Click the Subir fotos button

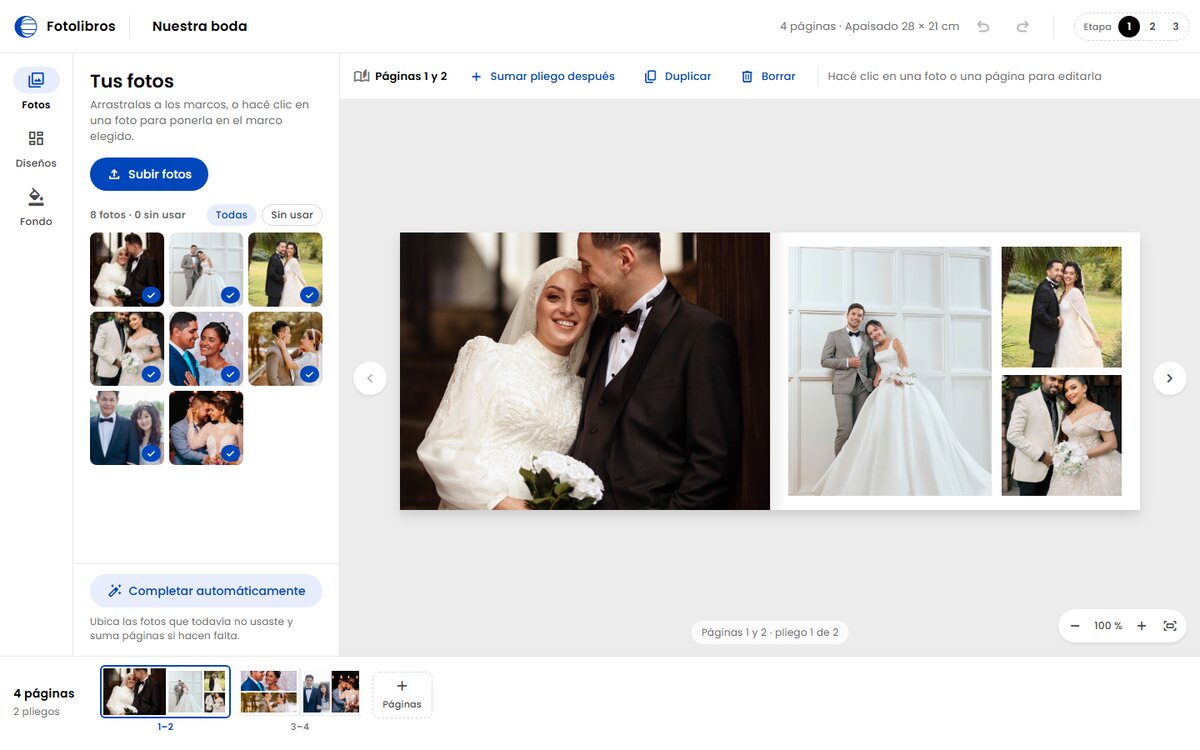coord(149,174)
